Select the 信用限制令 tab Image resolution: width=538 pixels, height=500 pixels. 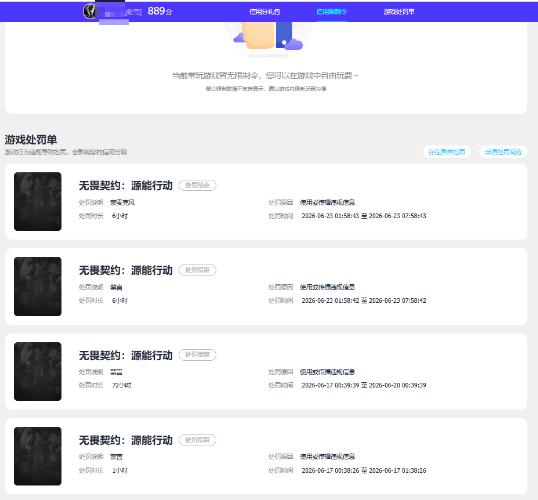pyautogui.click(x=332, y=12)
